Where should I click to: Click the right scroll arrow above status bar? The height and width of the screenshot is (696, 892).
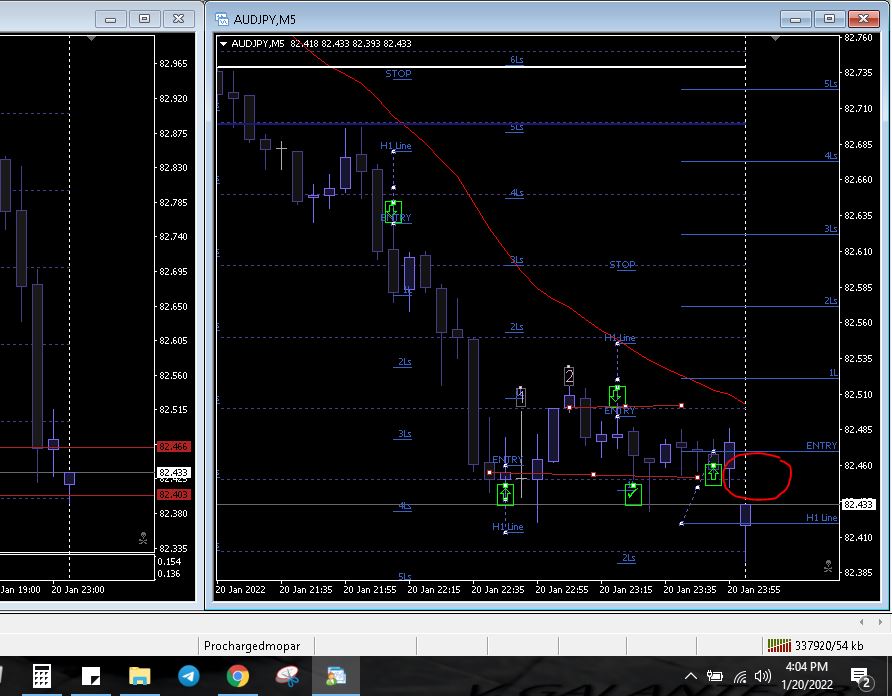pos(880,622)
